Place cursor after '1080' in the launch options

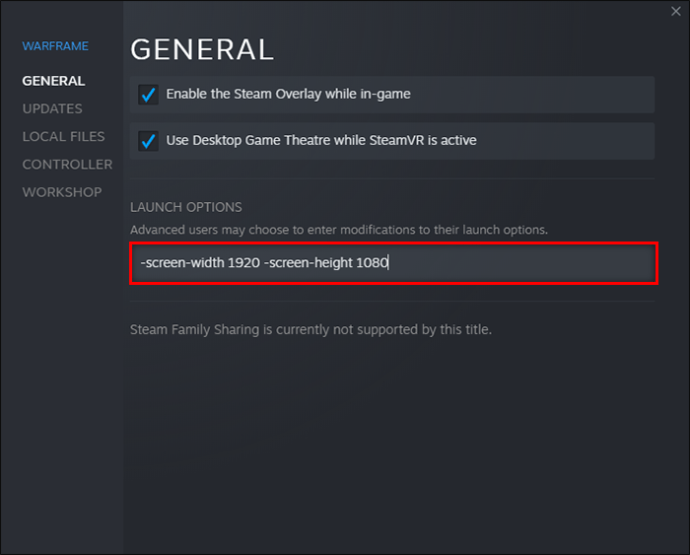pyautogui.click(x=389, y=263)
